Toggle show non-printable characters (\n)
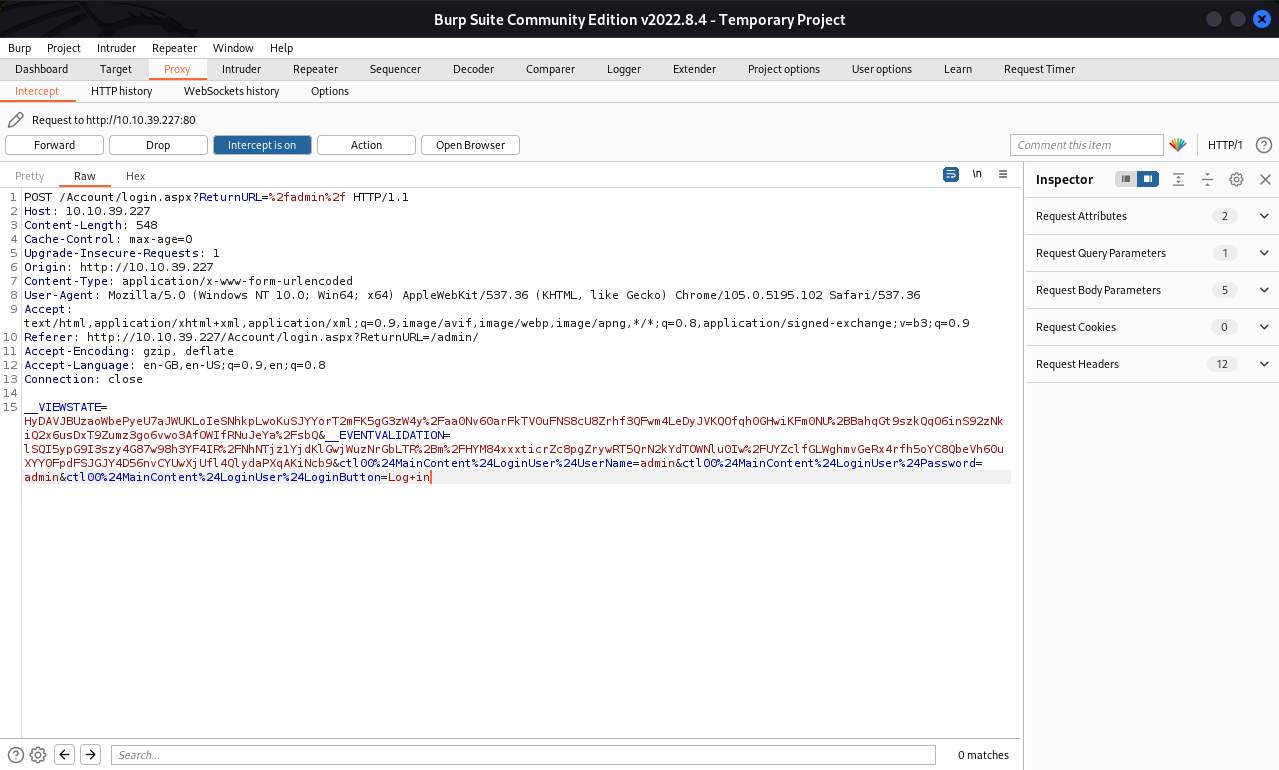Screen dimensions: 1279x770 point(977,174)
